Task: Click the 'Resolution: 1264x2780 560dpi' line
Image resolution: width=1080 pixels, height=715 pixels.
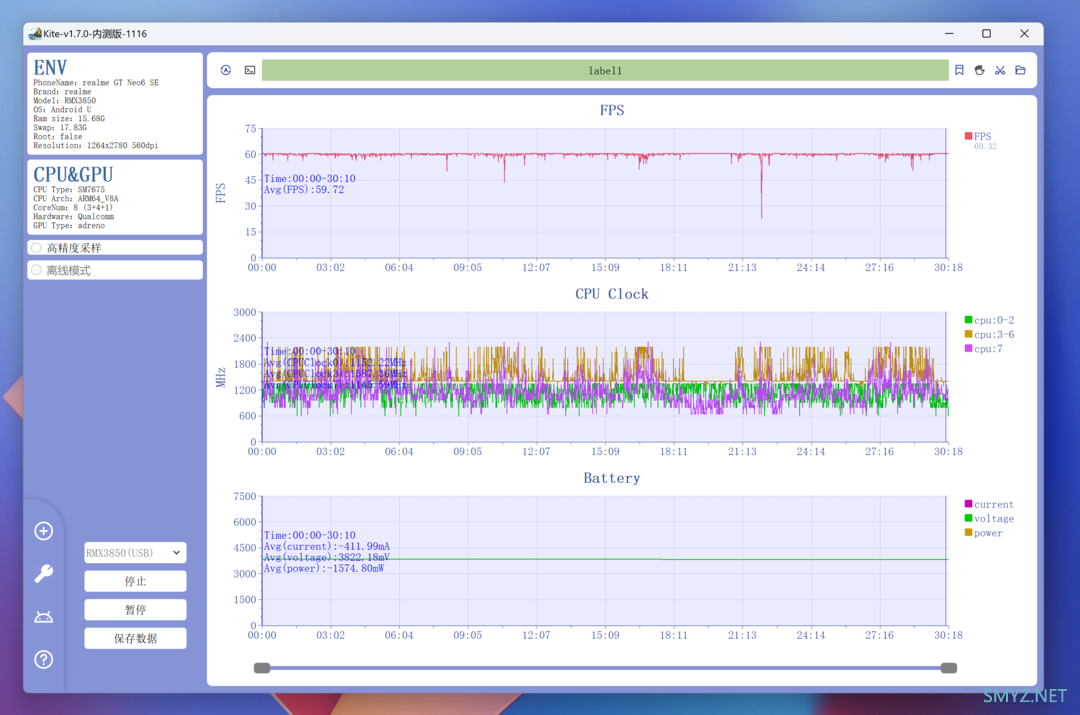Action: point(96,145)
